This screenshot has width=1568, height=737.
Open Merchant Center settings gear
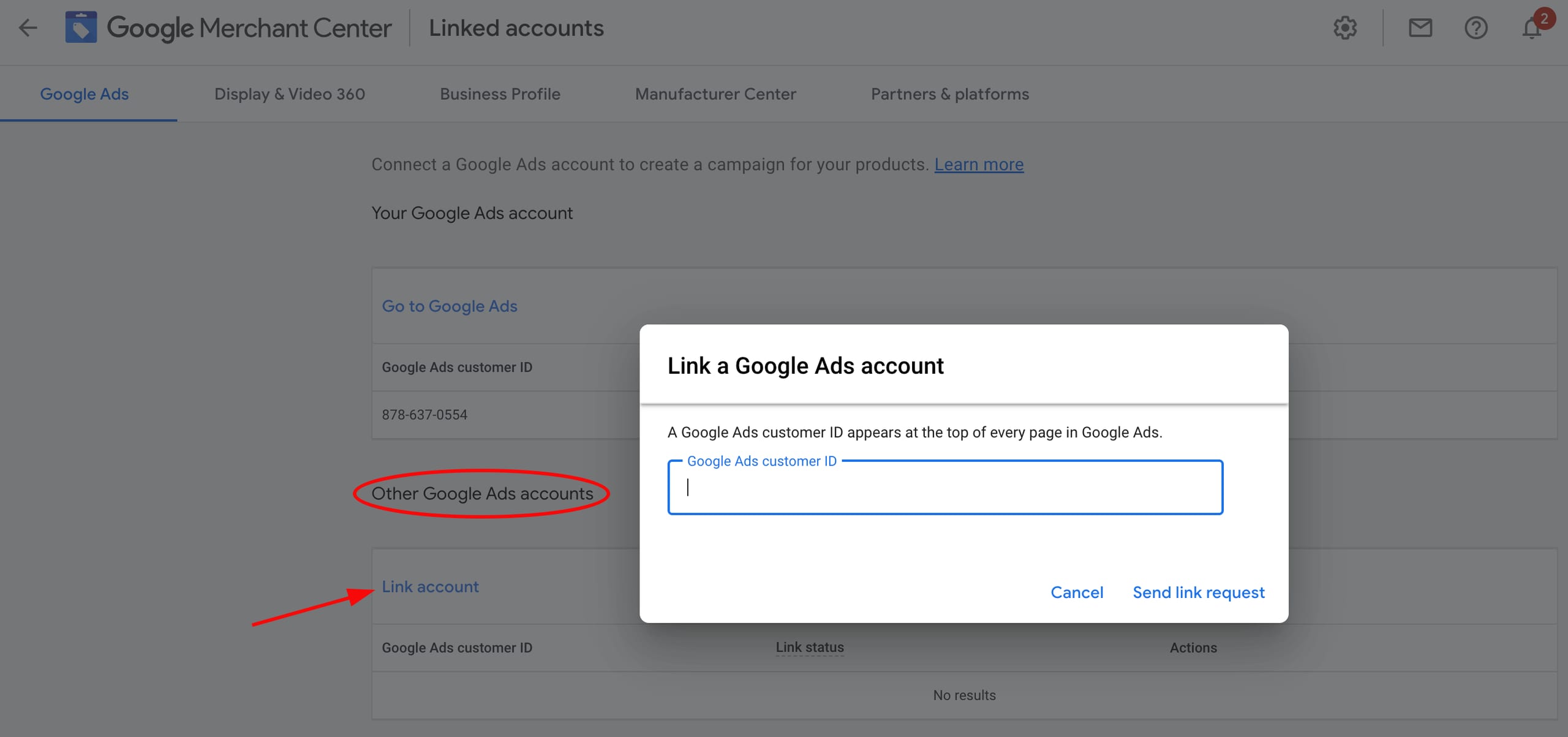1345,28
